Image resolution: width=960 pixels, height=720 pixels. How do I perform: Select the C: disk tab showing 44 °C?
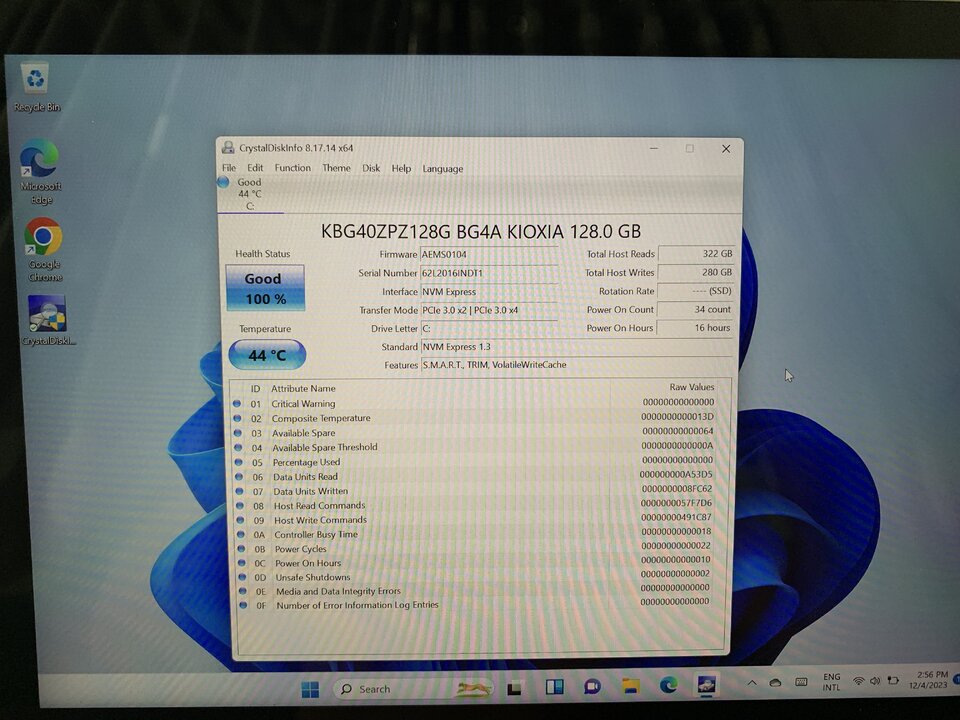tap(250, 194)
